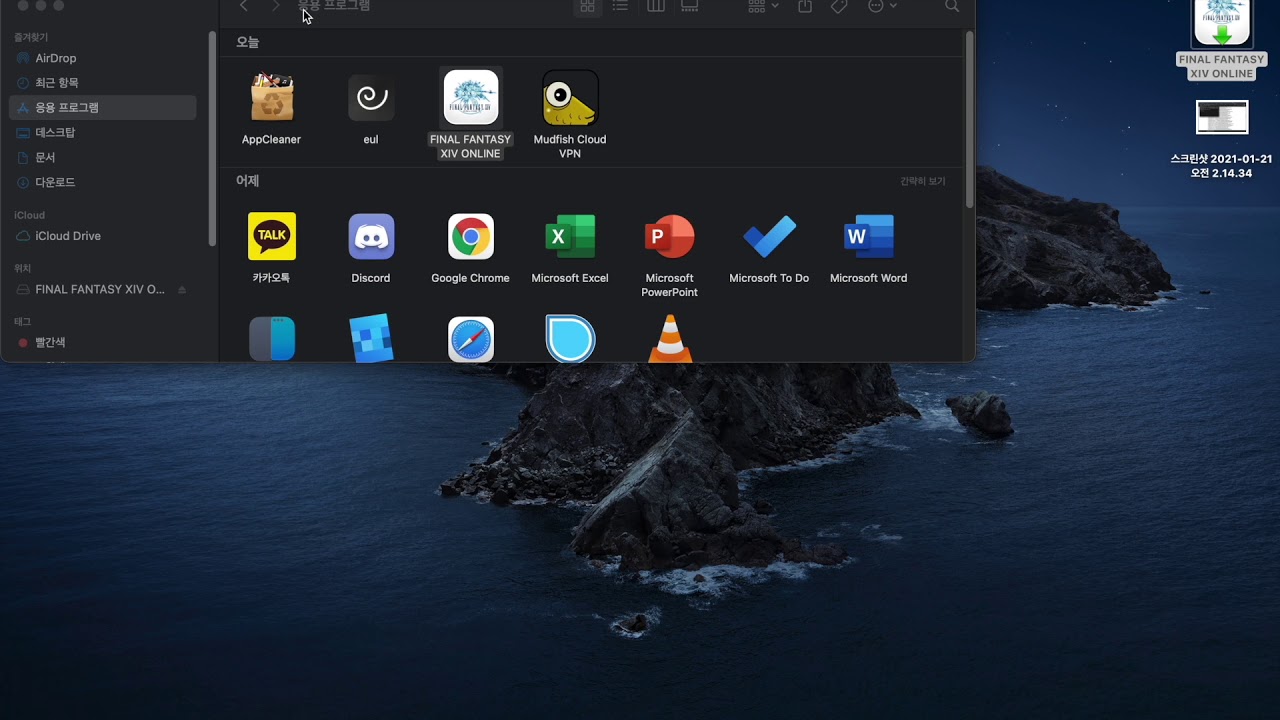The image size is (1280, 720).
Task: Open 데스크탑 from the sidebar
Action: pos(103,133)
